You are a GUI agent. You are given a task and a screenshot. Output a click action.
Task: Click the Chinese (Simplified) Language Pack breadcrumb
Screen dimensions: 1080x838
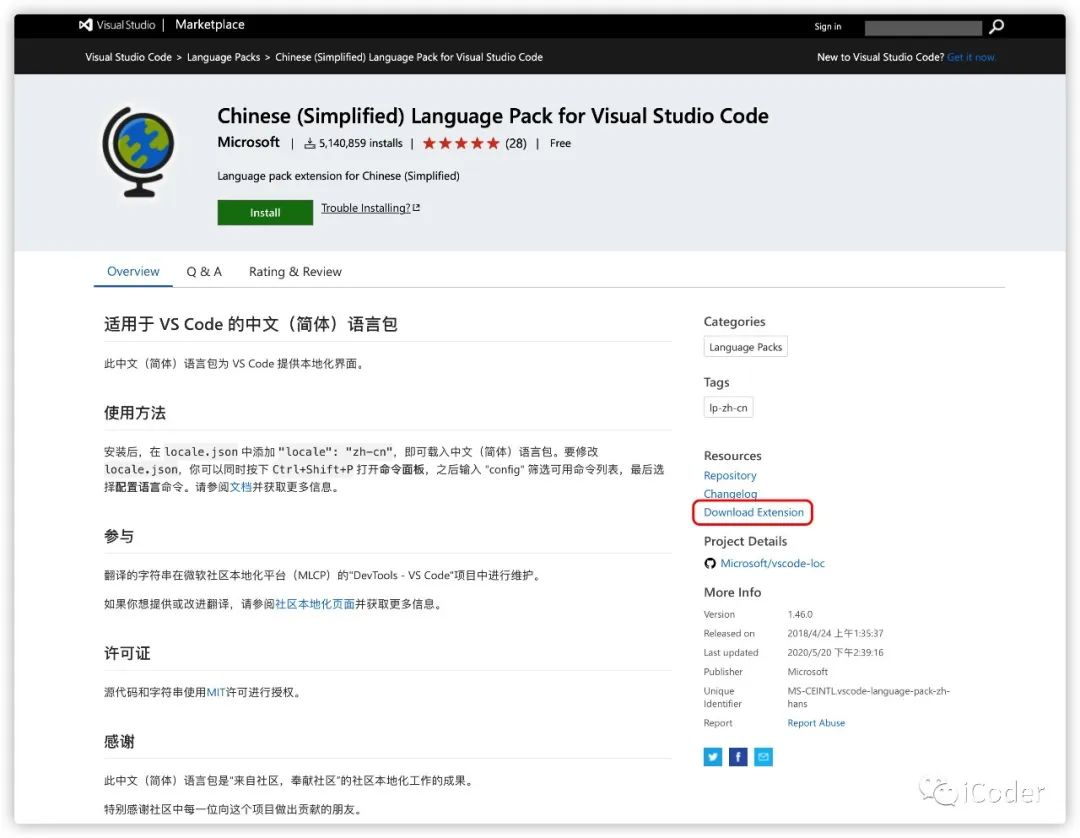click(x=408, y=57)
